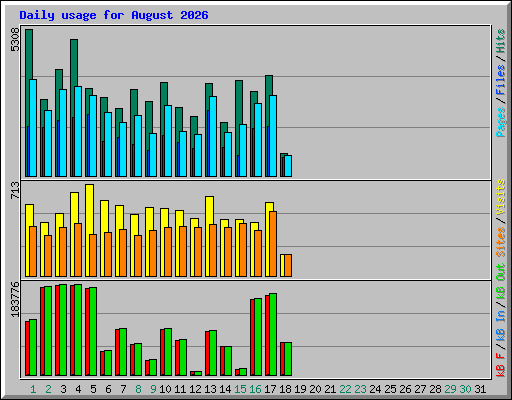Click day 17 on the x-axis

pyautogui.click(x=270, y=389)
